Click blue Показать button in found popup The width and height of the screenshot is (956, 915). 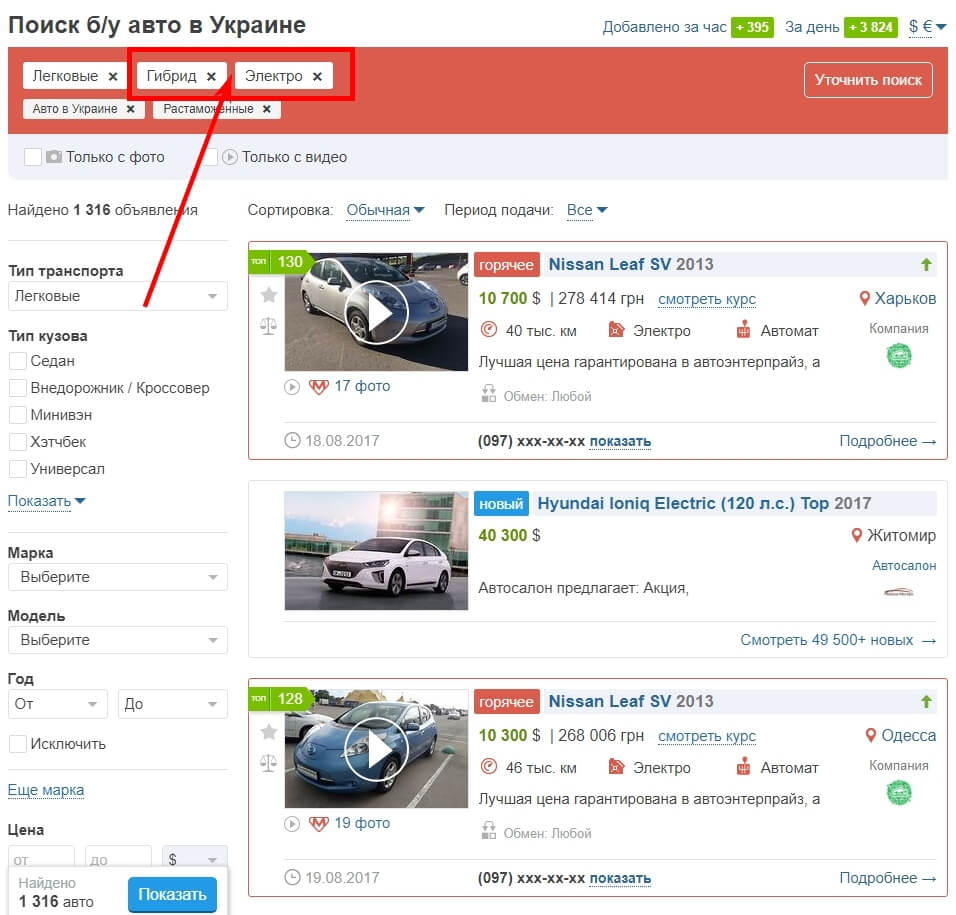point(173,894)
